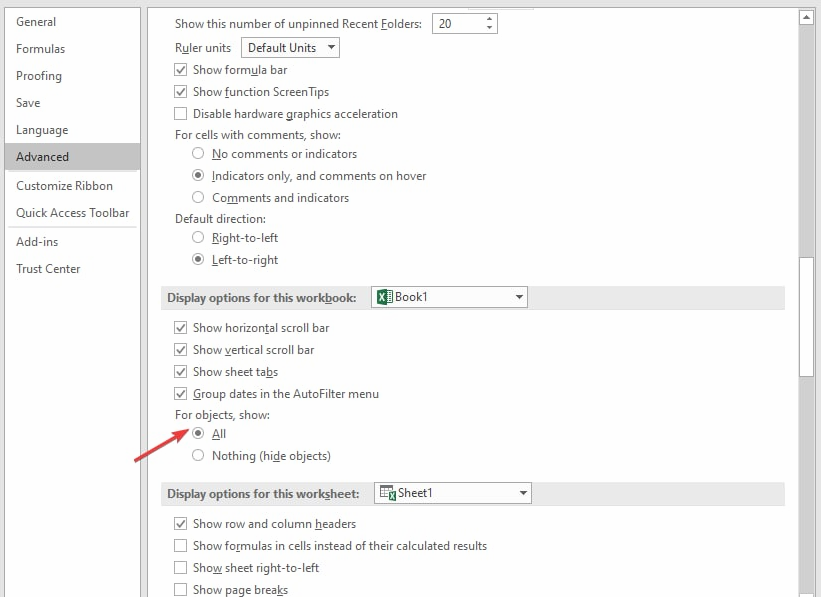Click the 'Default direction:' label

[220, 219]
